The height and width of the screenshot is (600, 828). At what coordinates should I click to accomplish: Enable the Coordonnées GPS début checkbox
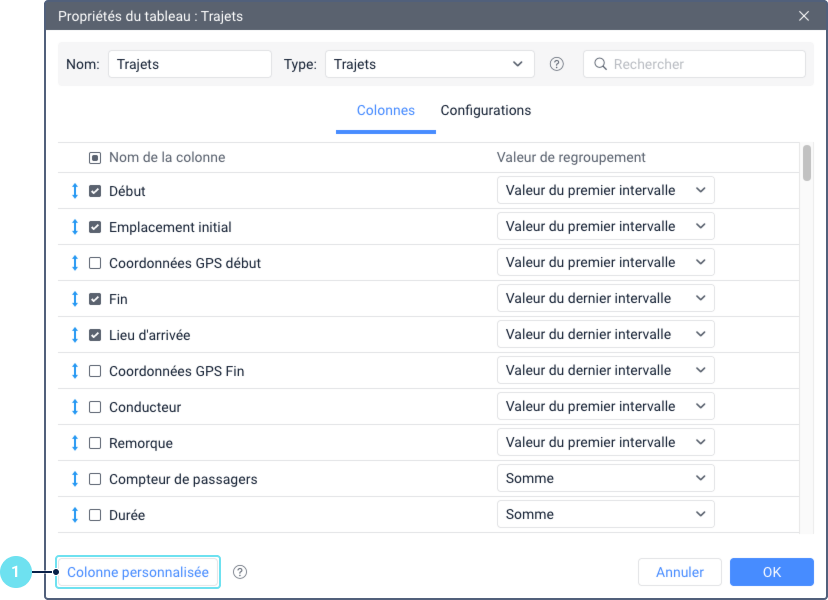point(95,263)
